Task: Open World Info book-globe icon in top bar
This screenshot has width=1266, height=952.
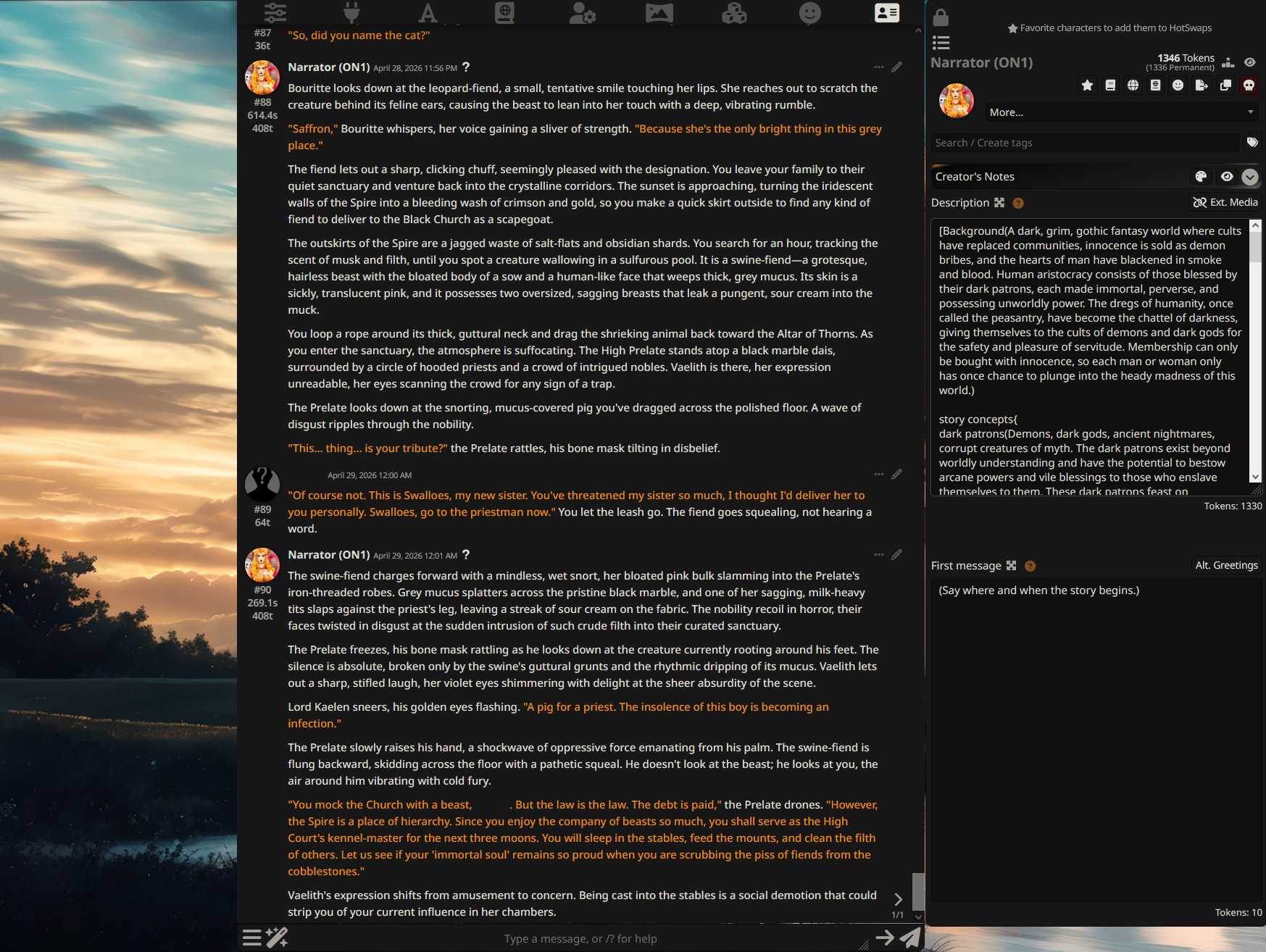Action: (x=505, y=12)
